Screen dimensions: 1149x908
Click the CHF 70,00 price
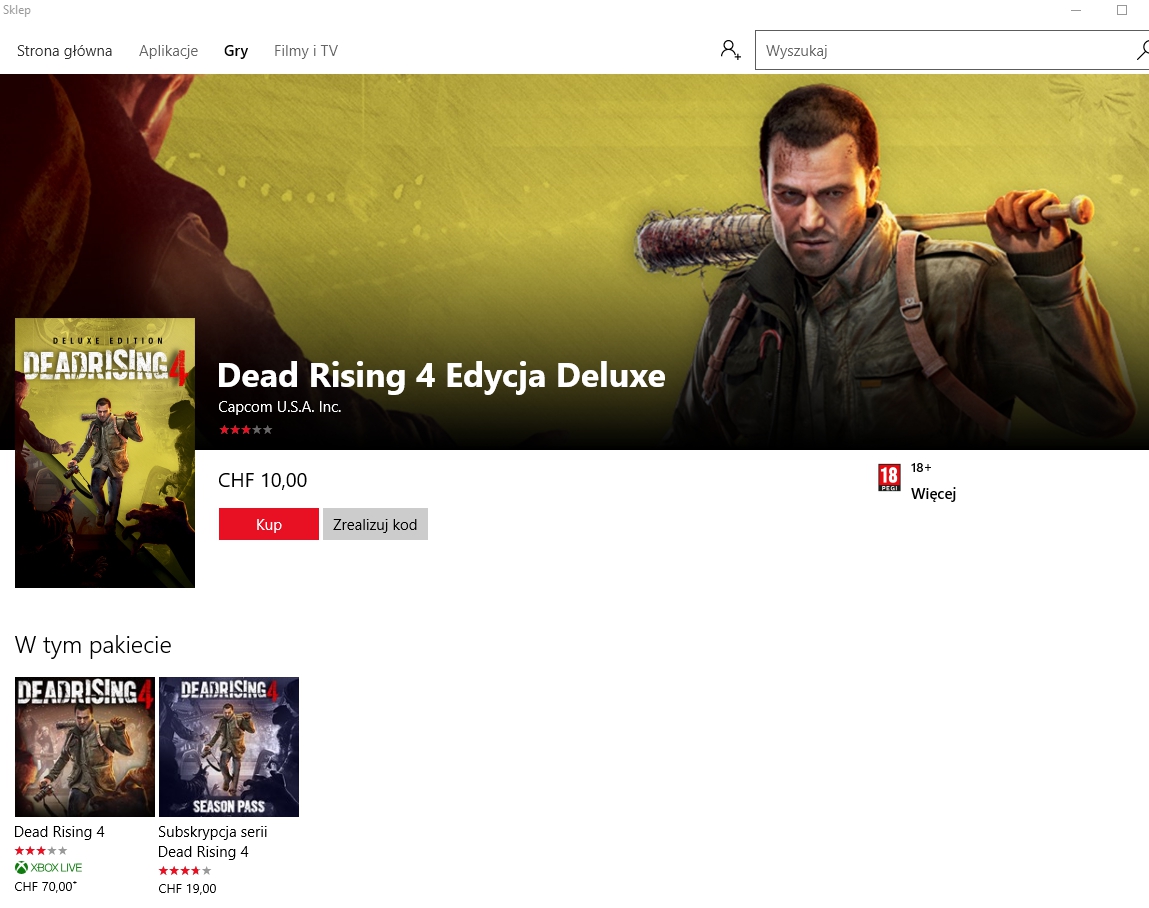(45, 887)
